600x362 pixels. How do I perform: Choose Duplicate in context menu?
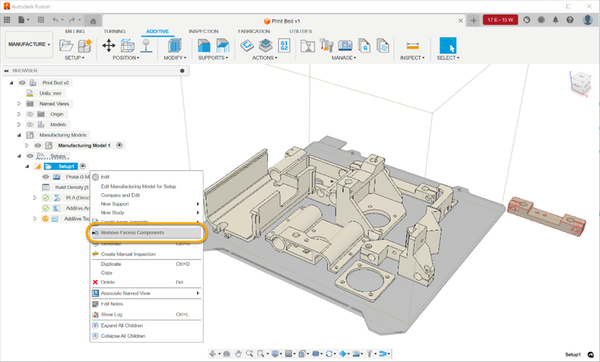(x=147, y=264)
